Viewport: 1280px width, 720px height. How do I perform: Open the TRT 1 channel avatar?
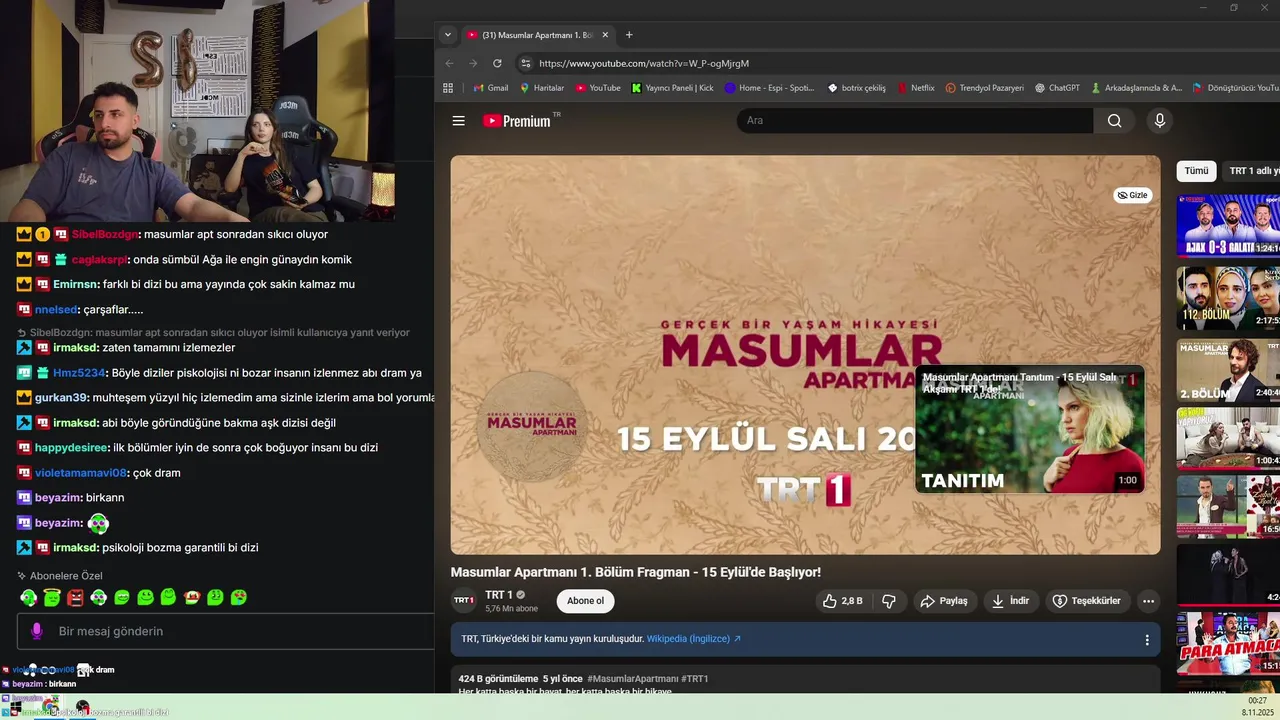[464, 601]
